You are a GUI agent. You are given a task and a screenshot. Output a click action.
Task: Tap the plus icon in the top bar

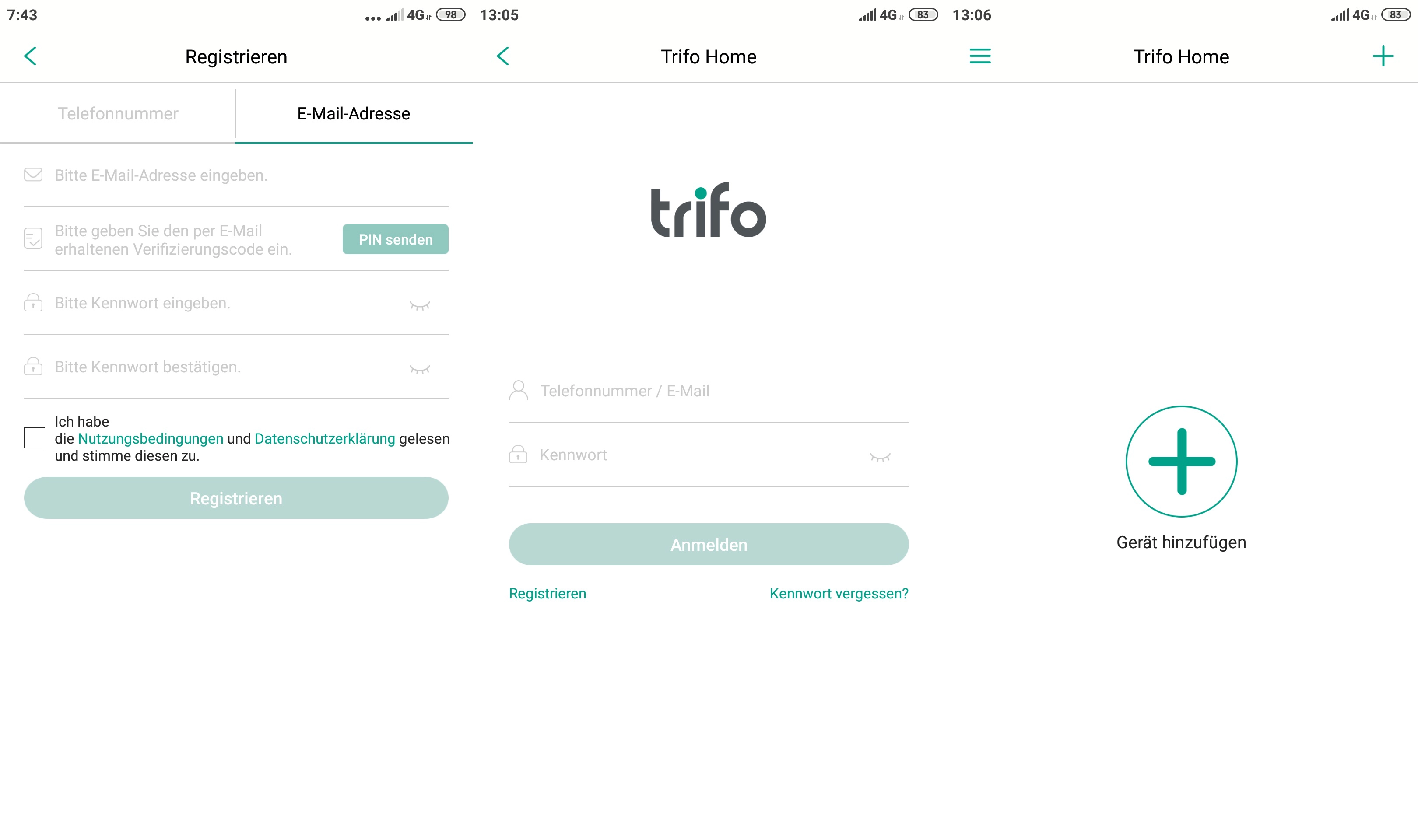pyautogui.click(x=1383, y=56)
